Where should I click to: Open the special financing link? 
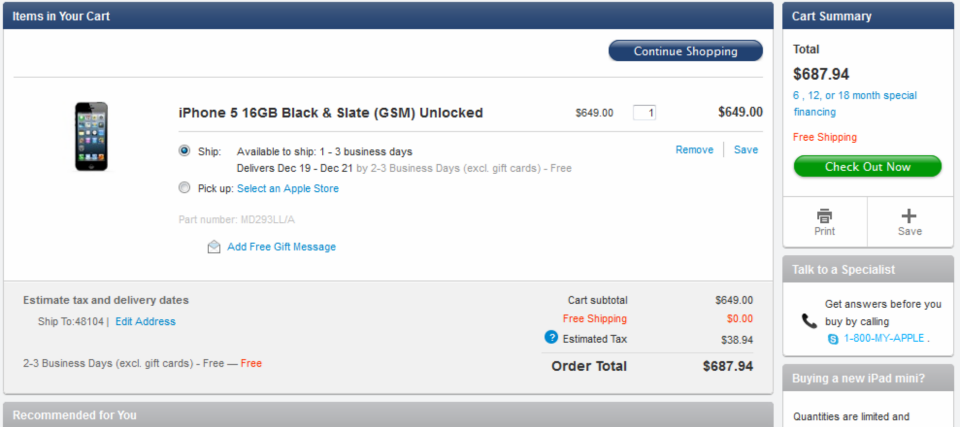click(855, 104)
